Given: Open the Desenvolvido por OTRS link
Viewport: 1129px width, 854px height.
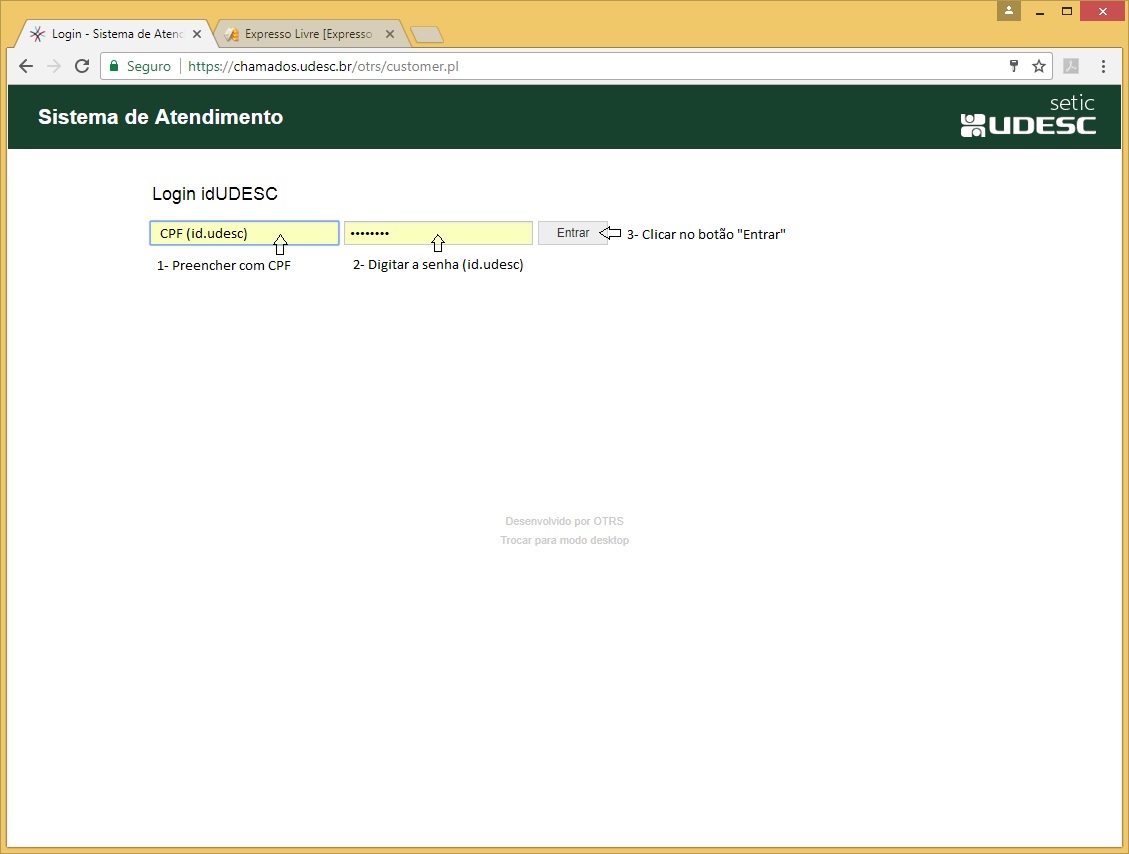Looking at the screenshot, I should coord(564,521).
